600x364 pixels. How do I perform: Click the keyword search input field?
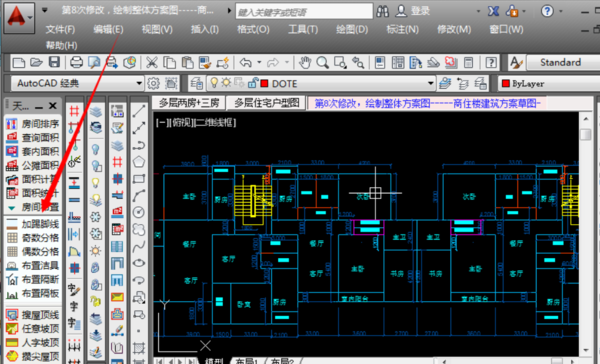[304, 11]
